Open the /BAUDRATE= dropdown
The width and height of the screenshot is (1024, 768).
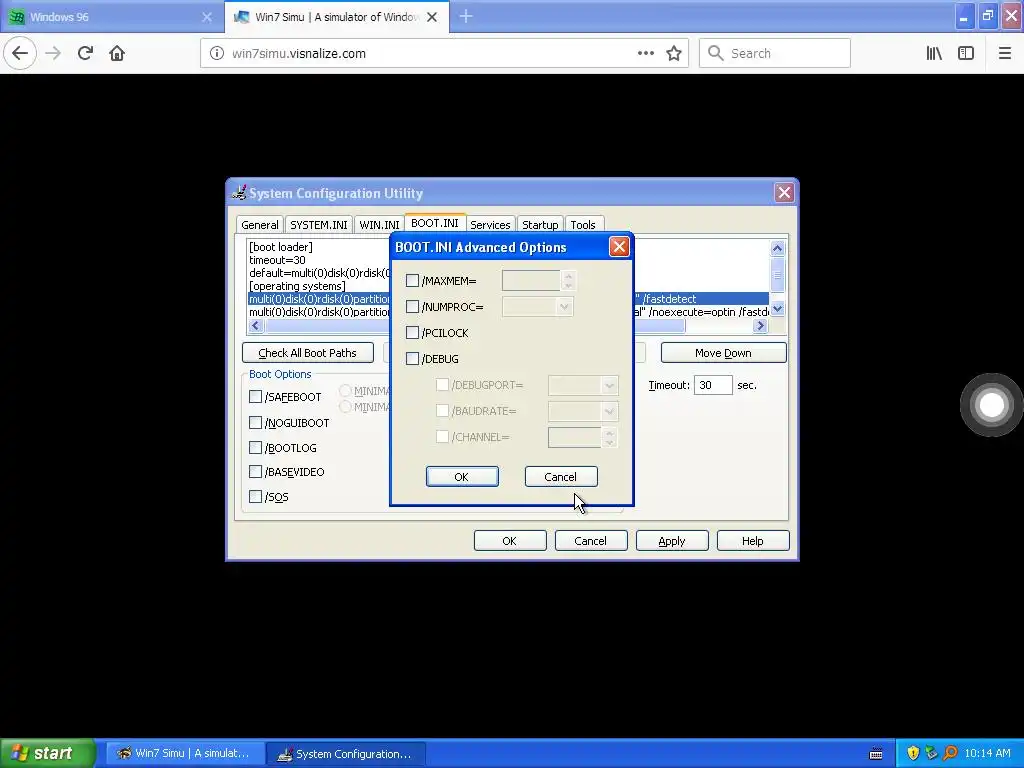click(x=609, y=411)
